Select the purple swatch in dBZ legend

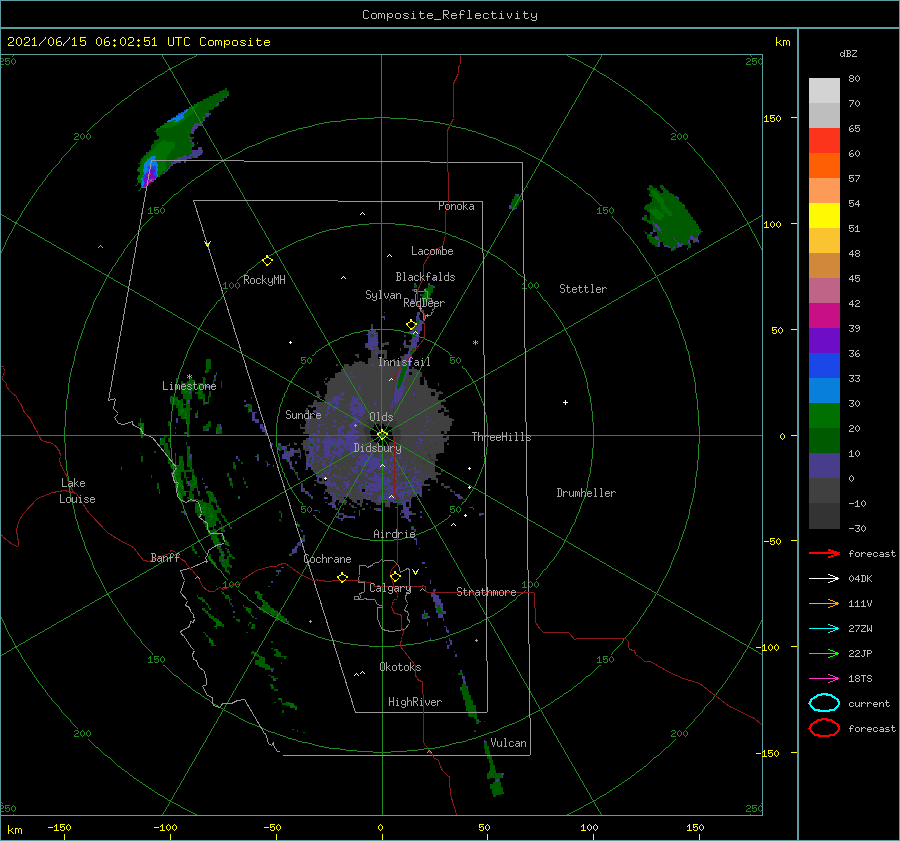pyautogui.click(x=824, y=341)
